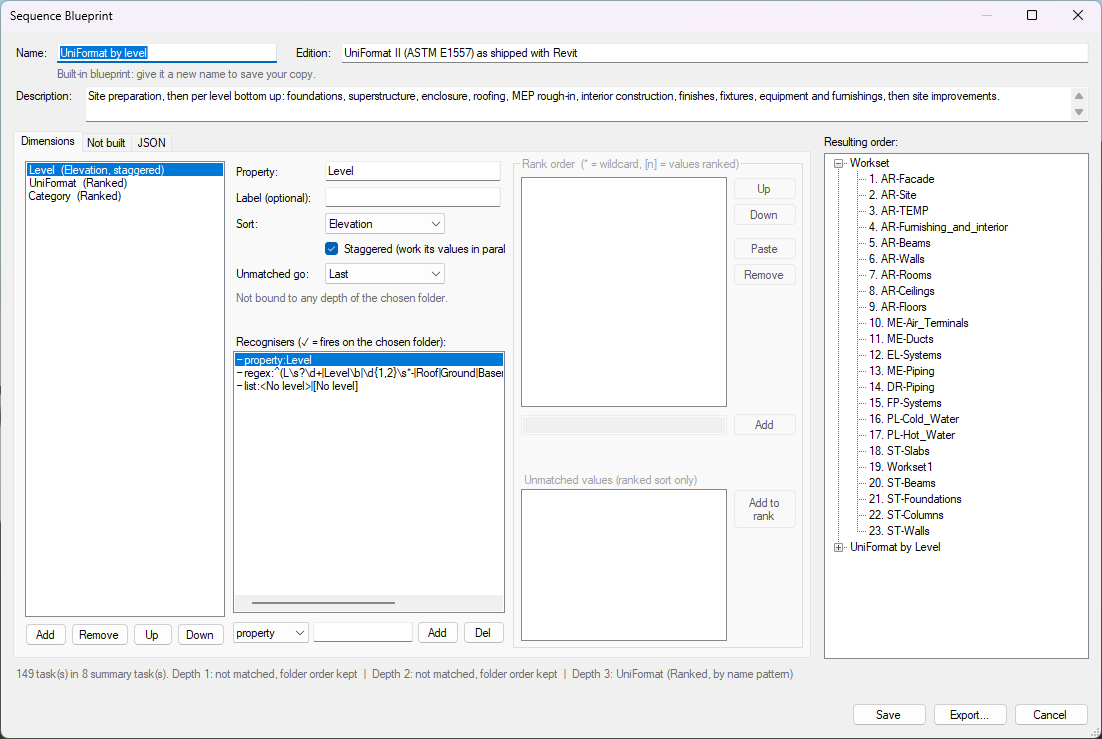Select 21. ST-Foundations tree item
The image size is (1102, 739).
(x=915, y=499)
